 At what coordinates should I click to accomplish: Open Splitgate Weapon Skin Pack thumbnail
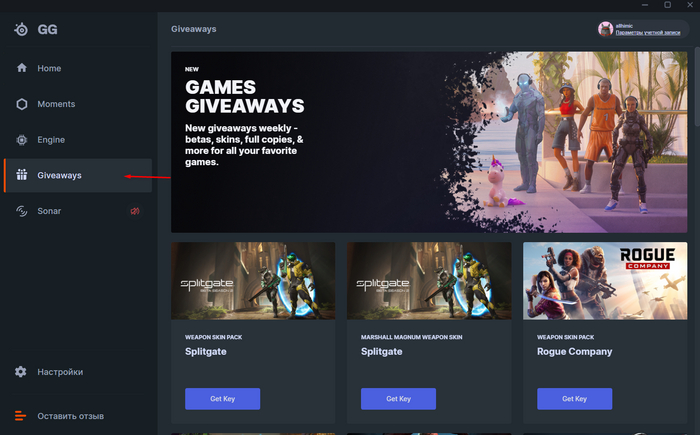click(253, 281)
